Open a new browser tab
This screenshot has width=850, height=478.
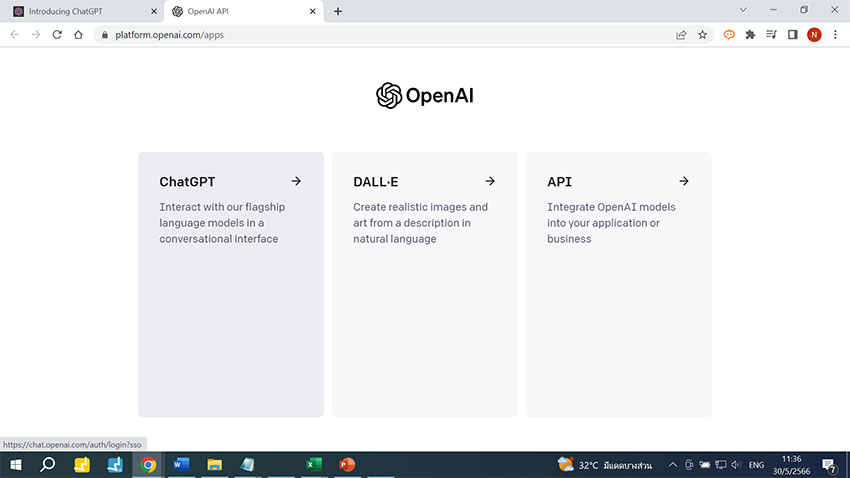tap(338, 11)
